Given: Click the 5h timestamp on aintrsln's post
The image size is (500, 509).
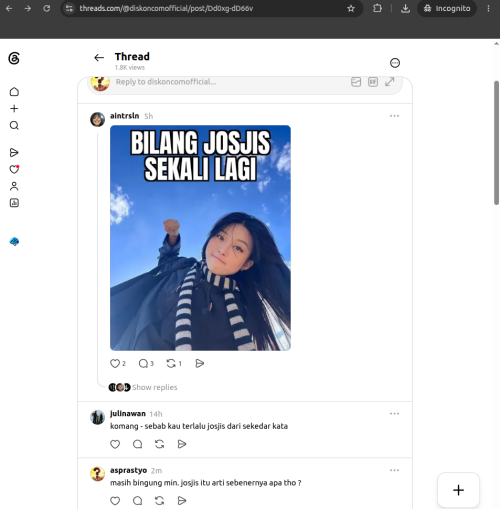Looking at the screenshot, I should (x=149, y=116).
